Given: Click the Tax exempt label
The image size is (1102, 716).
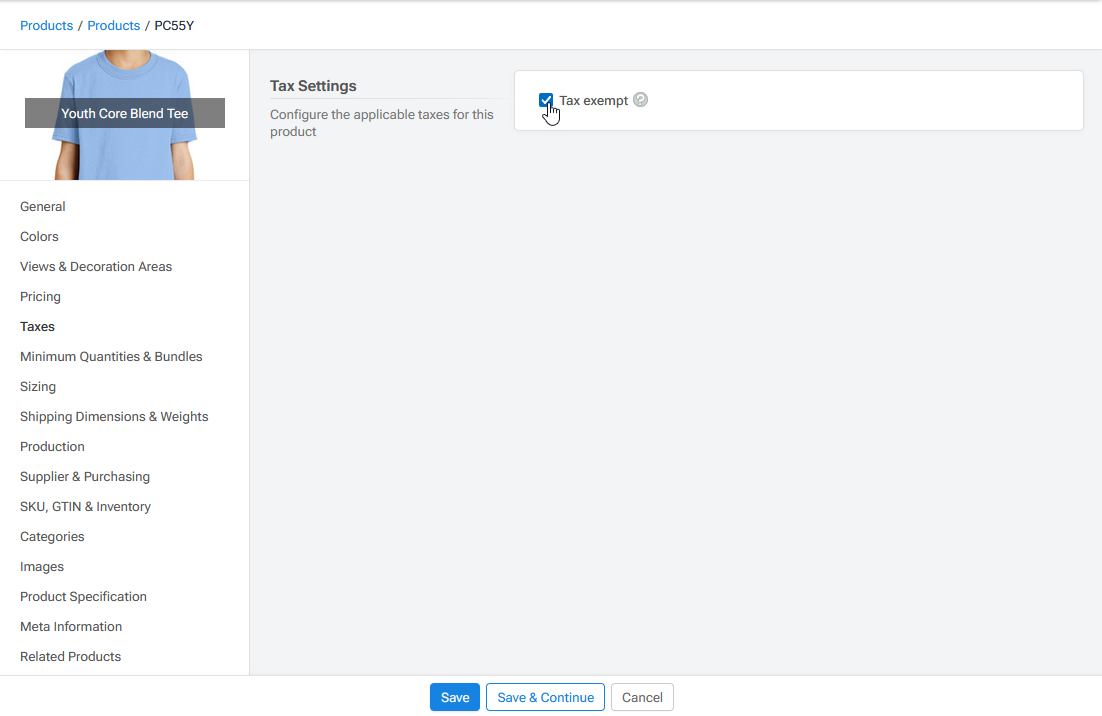Looking at the screenshot, I should click(593, 100).
